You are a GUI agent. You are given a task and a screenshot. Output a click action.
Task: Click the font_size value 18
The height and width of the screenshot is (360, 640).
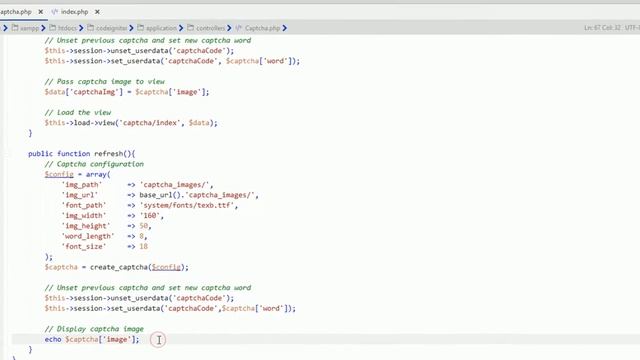pos(144,247)
